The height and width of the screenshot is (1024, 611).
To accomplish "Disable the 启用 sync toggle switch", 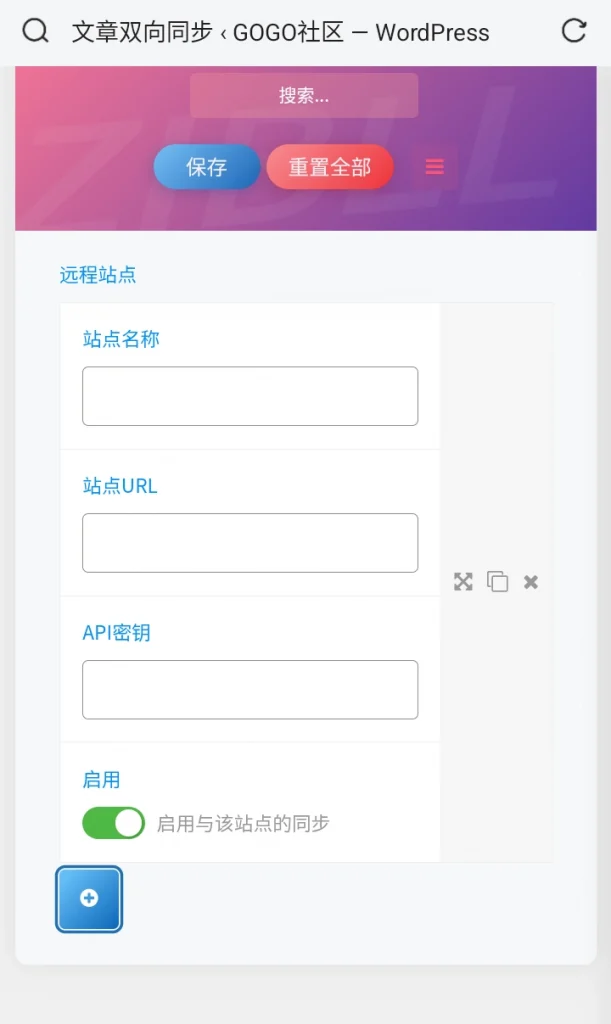I will 114,823.
